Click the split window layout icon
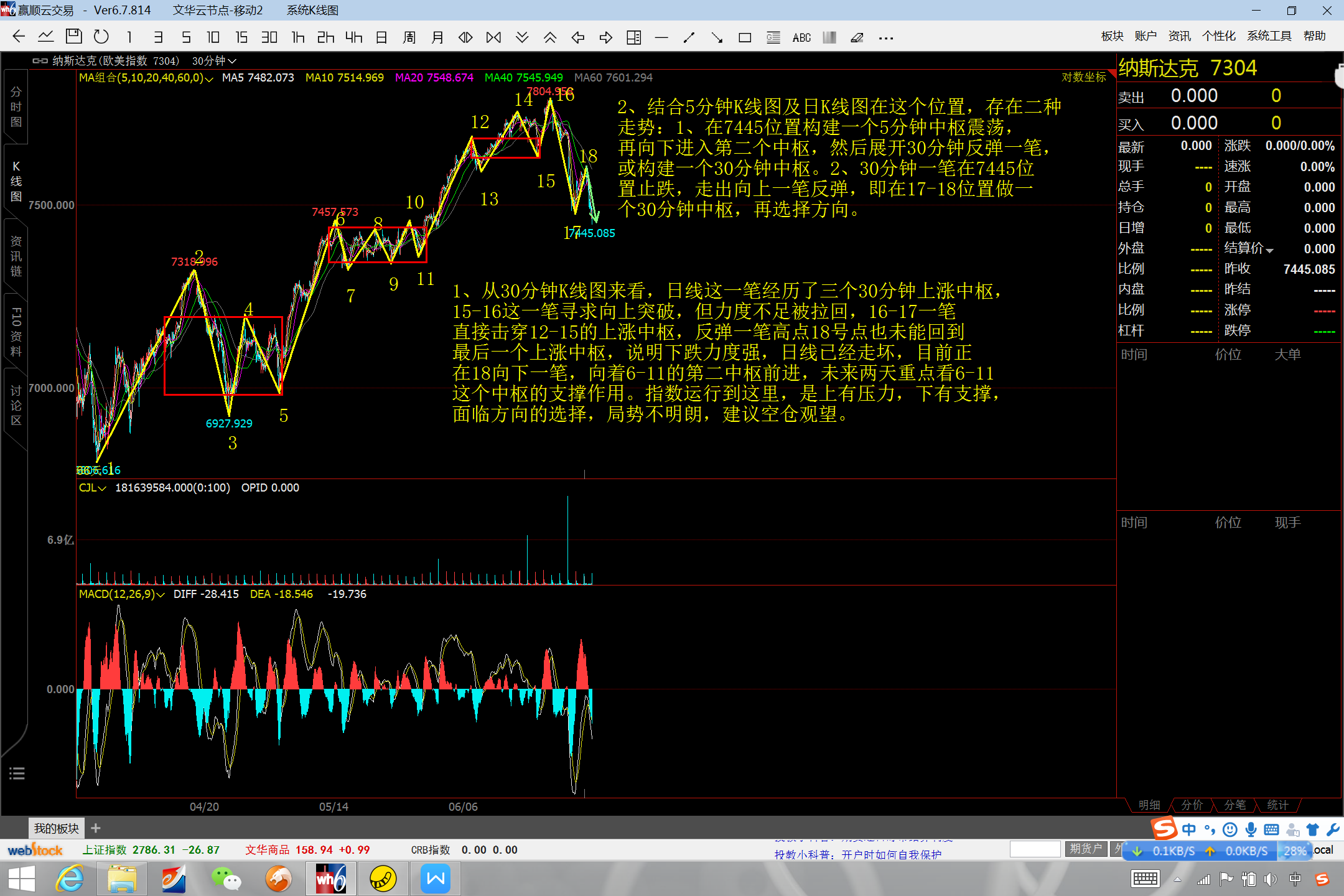Screen dimensions: 1344x896 [633, 38]
